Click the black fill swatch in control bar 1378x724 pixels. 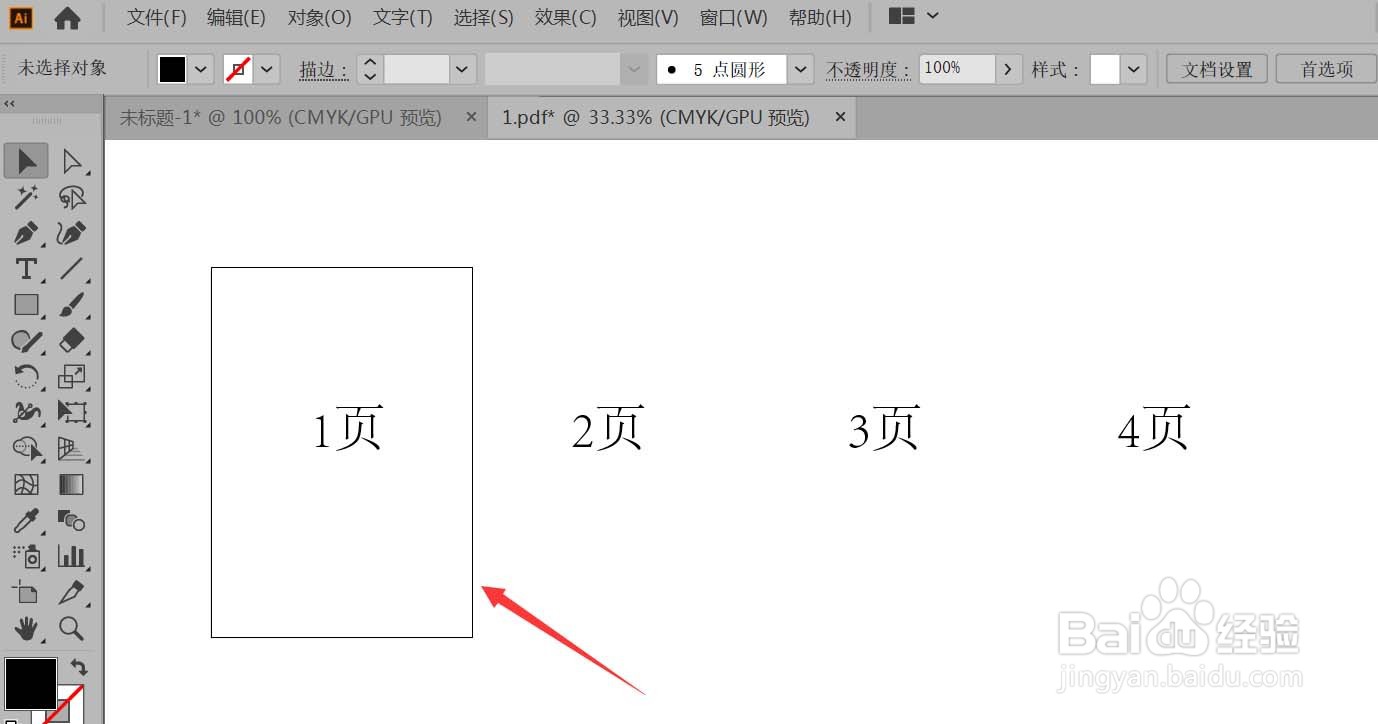point(173,69)
